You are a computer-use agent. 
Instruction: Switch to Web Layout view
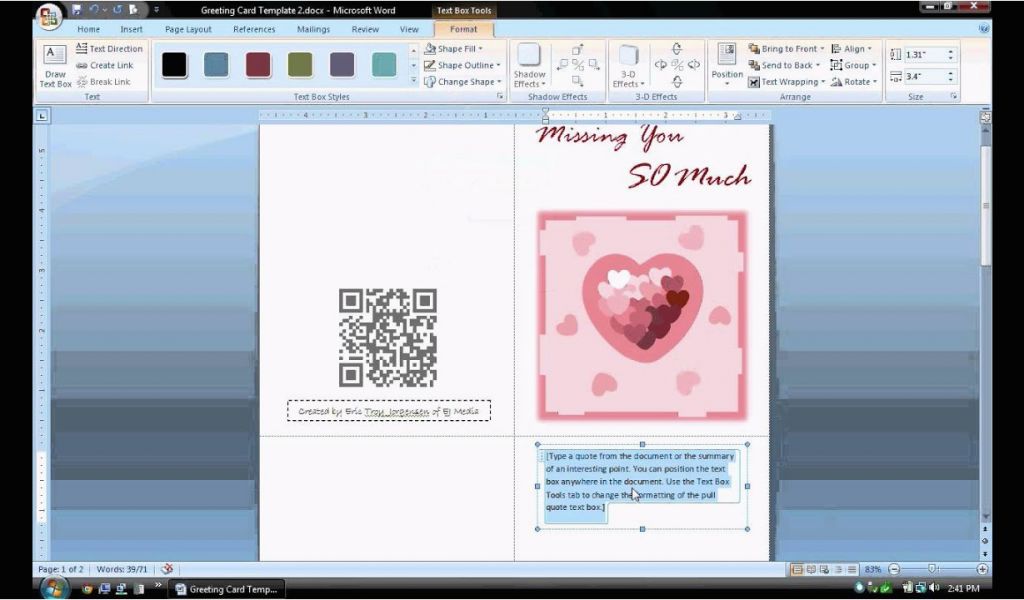[x=824, y=569]
